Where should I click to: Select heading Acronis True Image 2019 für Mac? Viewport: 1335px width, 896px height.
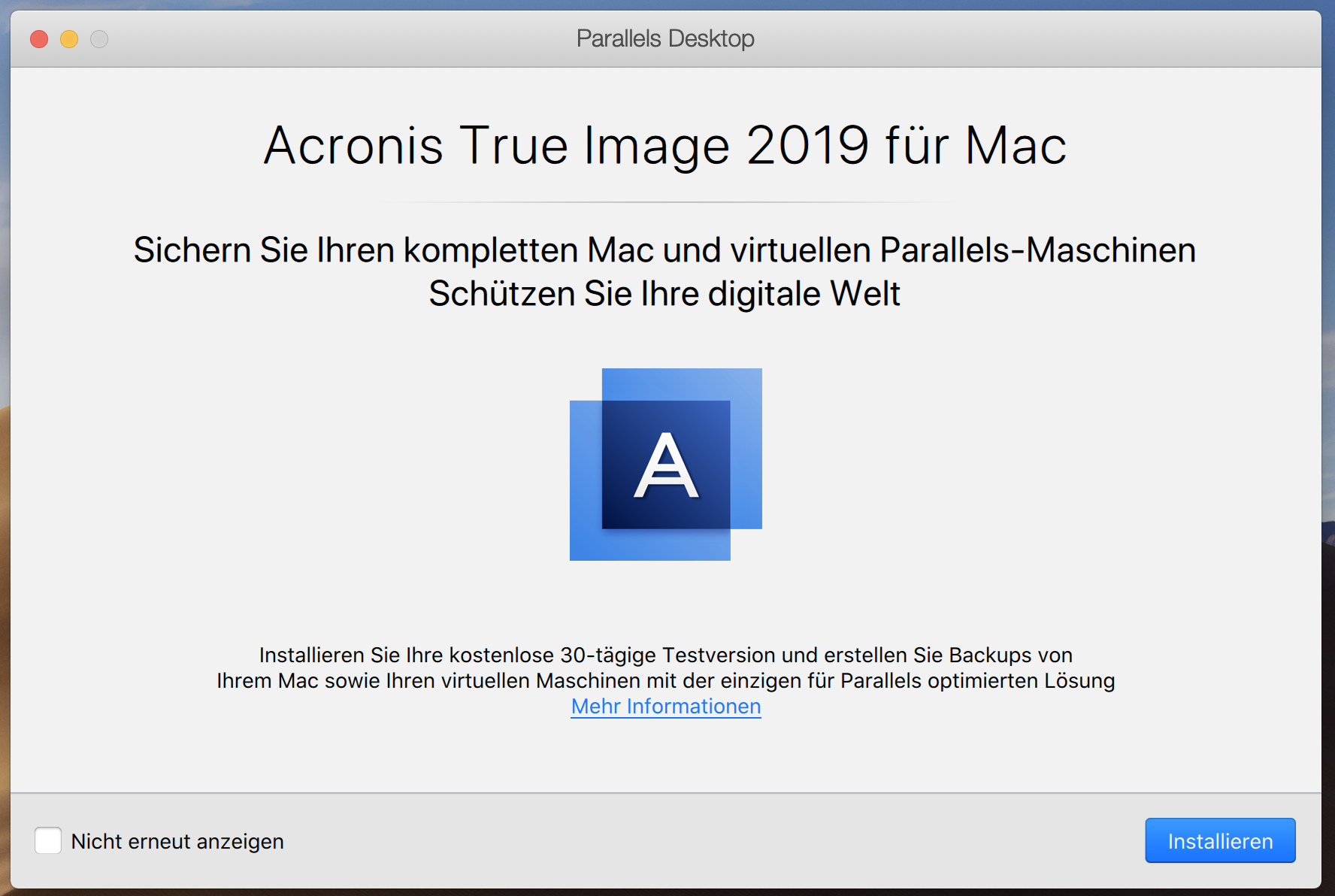665,145
